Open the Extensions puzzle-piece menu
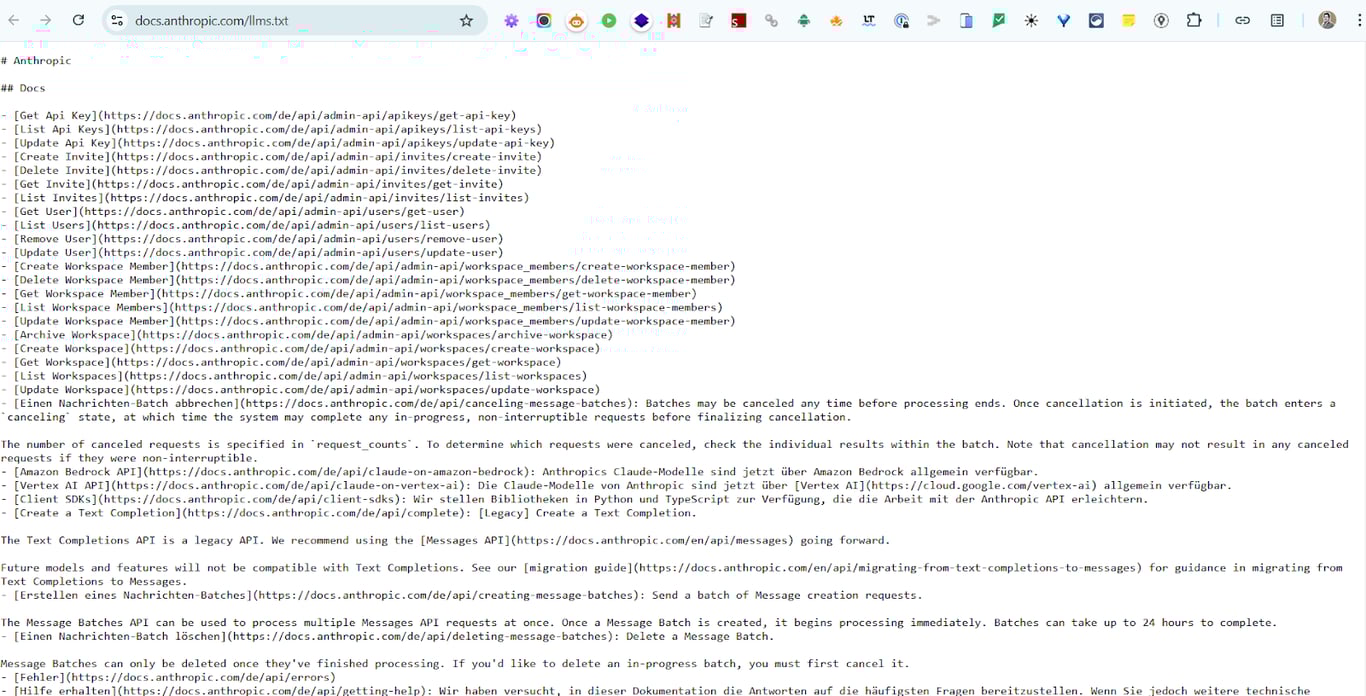 pos(1194,20)
